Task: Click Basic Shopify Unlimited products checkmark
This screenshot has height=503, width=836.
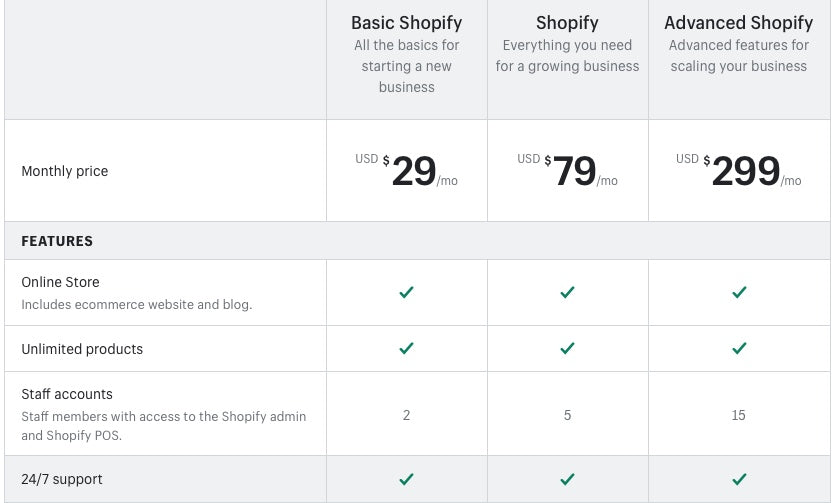Action: point(406,348)
